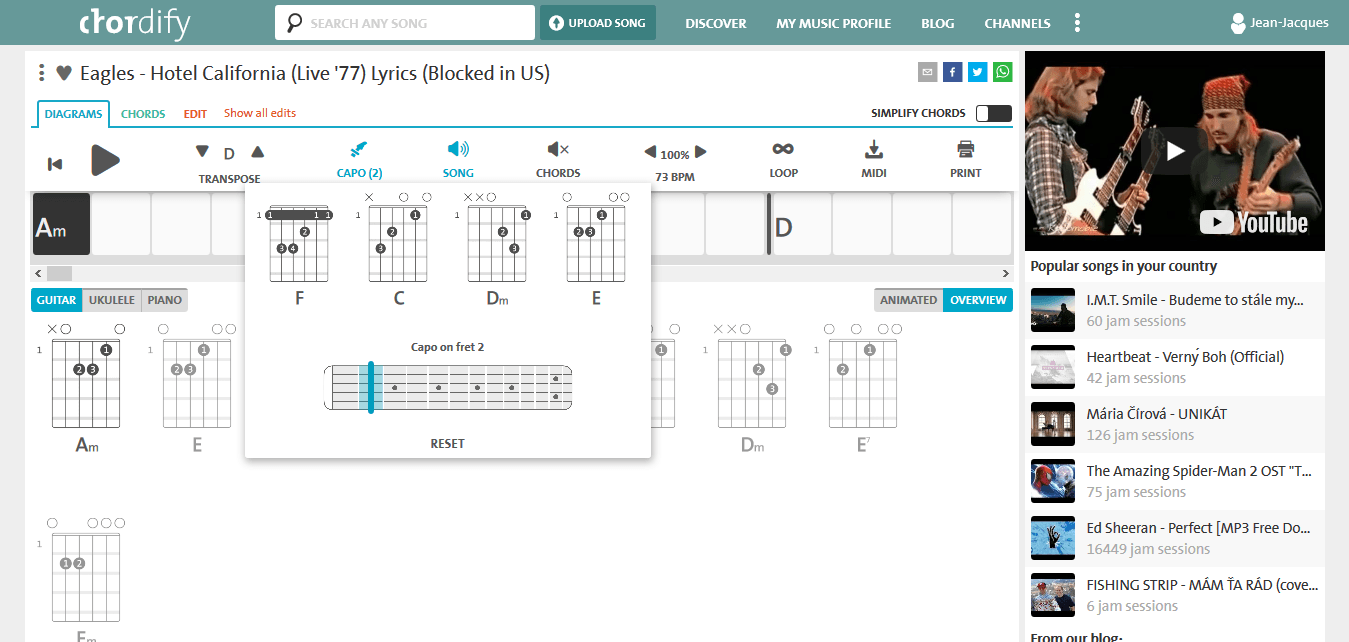Click the Dm chord diagram in capo popup
1349x642 pixels.
pos(497,249)
